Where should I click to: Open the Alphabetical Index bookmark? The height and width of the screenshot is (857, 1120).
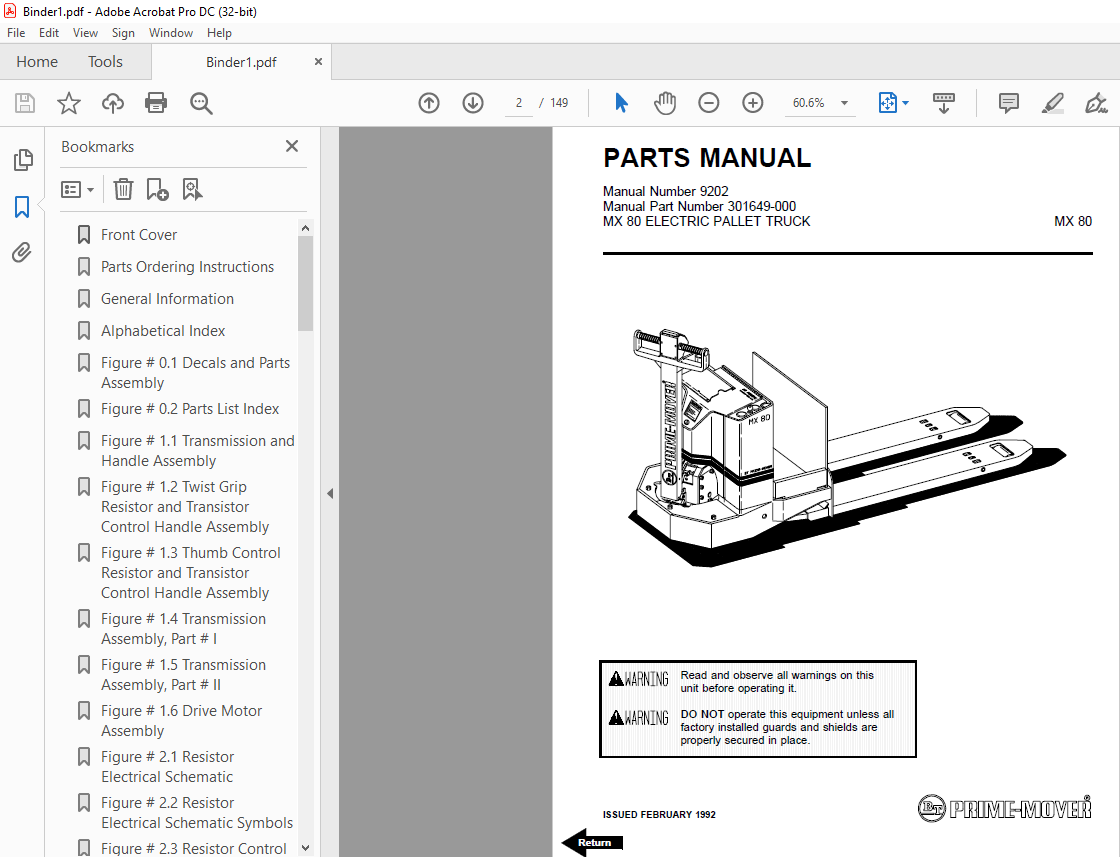(x=163, y=331)
